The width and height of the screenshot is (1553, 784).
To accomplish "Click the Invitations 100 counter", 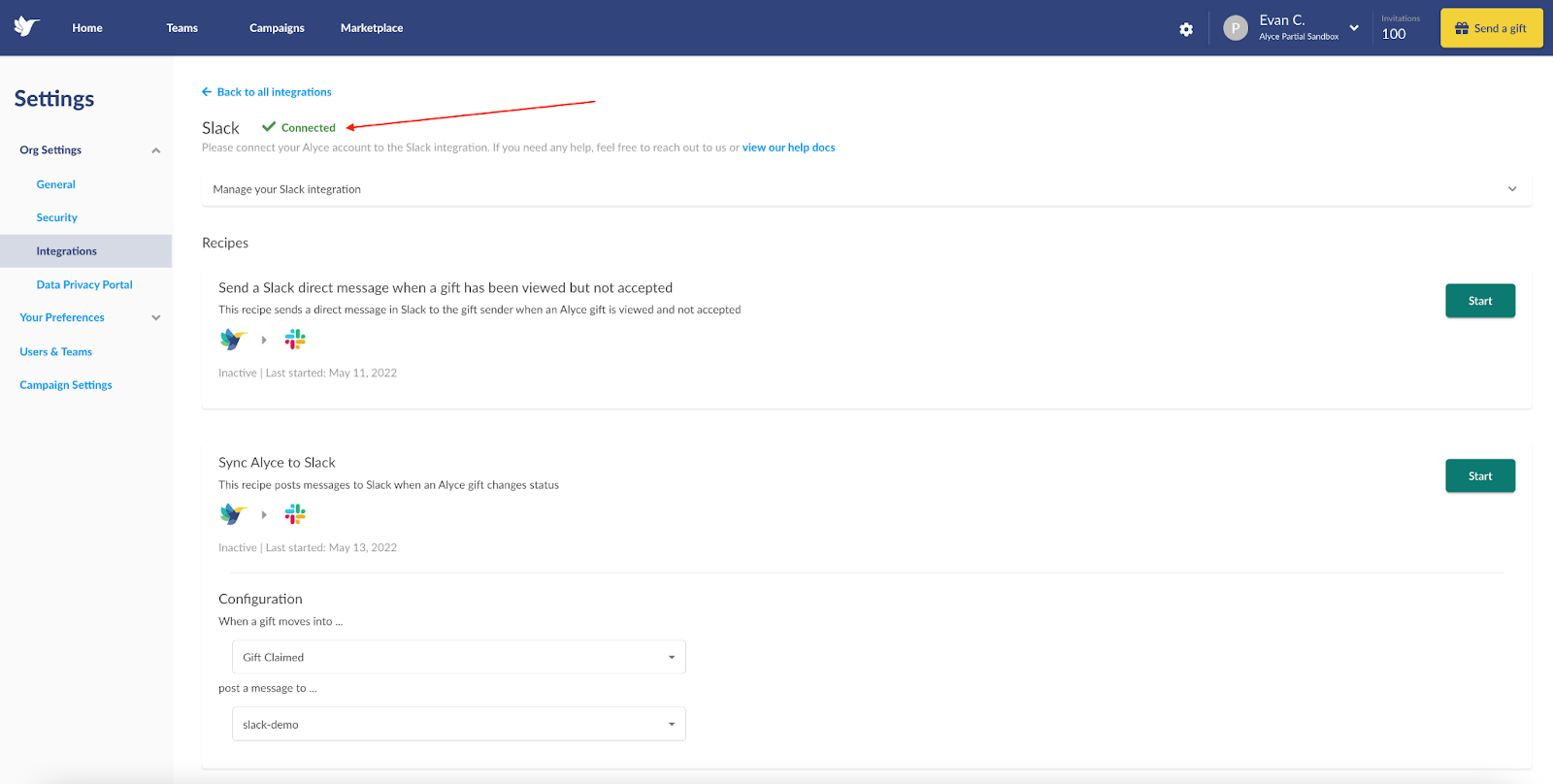I will point(1400,27).
